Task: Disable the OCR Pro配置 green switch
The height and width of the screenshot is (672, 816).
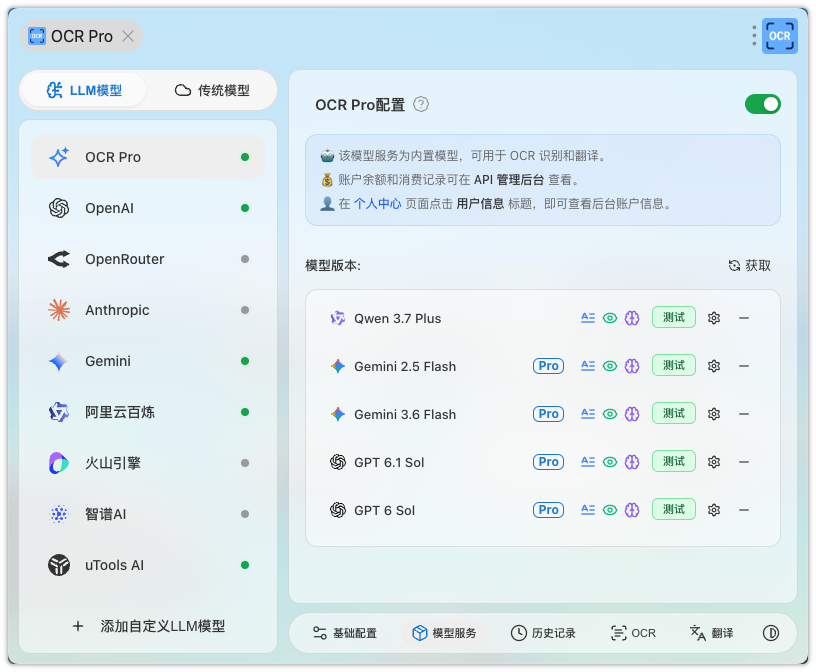Action: [x=762, y=104]
